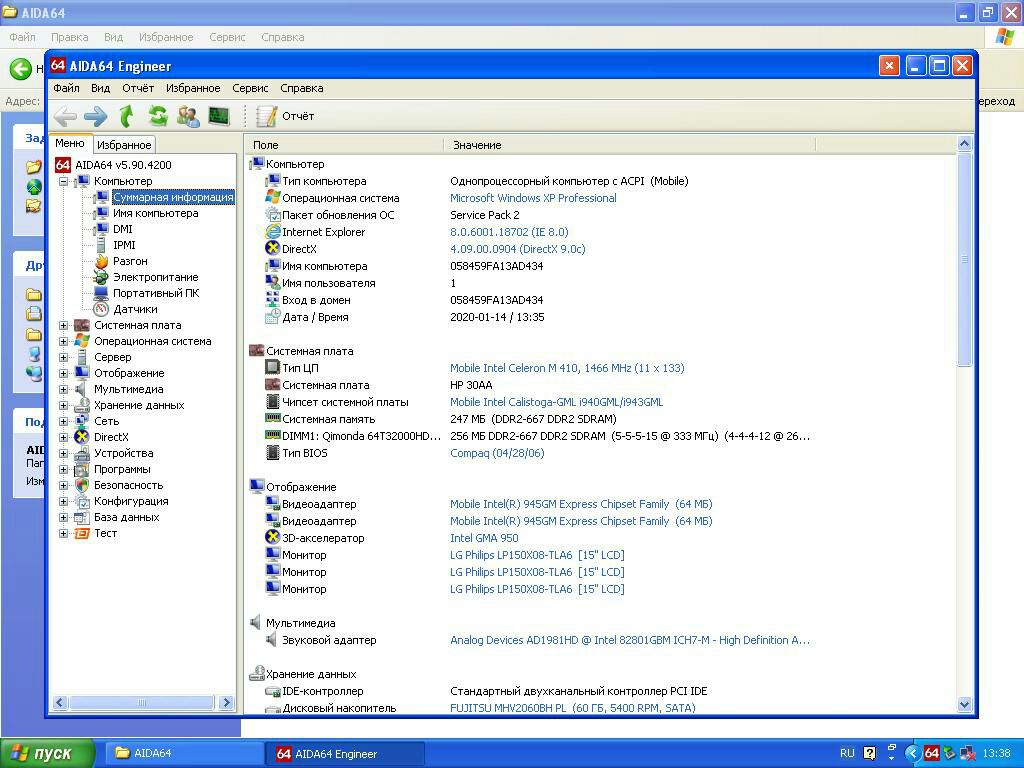
Task: Select Имя компьютера tree item
Action: [x=155, y=213]
